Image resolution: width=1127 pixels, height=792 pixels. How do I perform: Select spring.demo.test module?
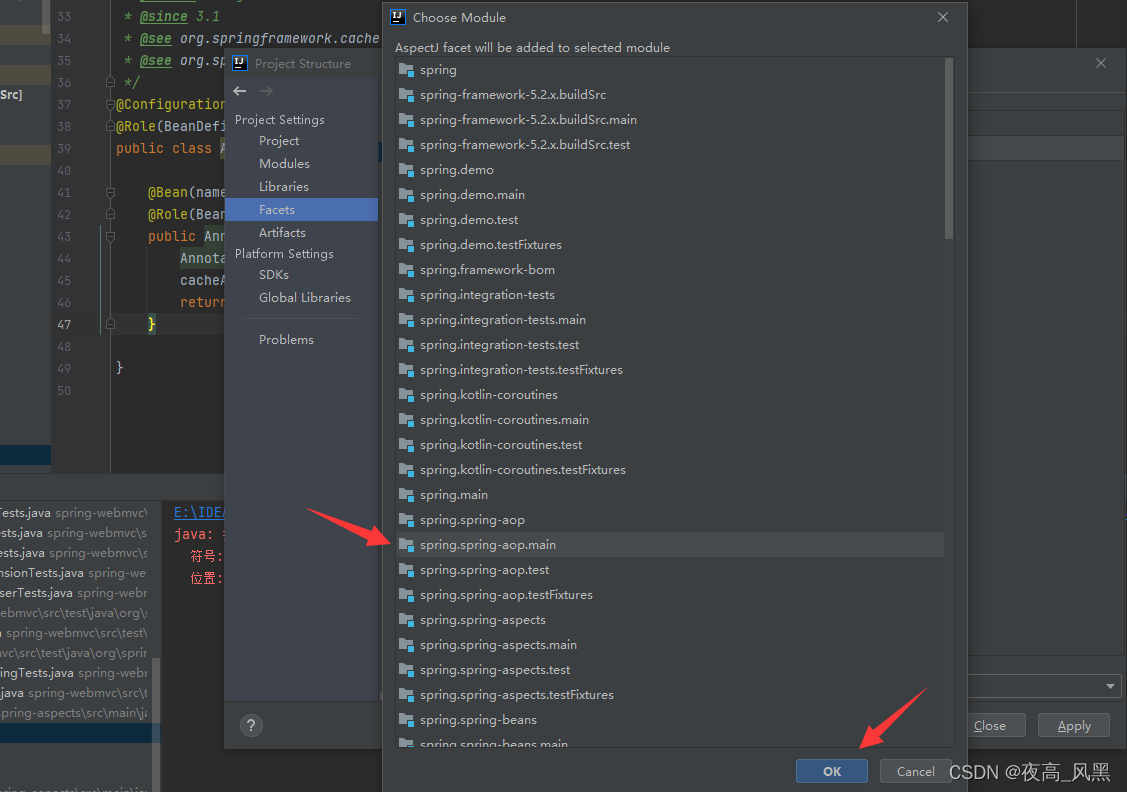point(669,220)
